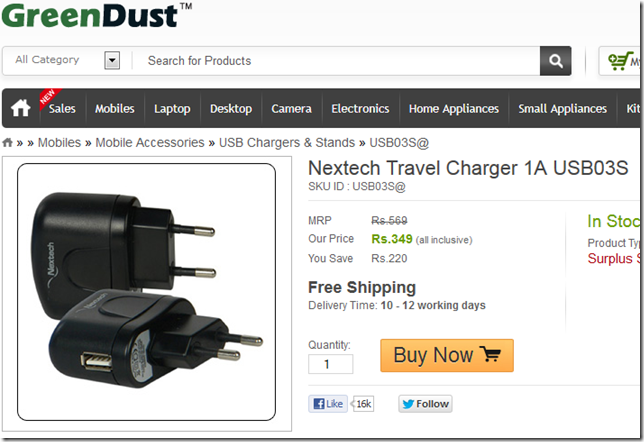Open USB Chargers & Stands breadcrumb
This screenshot has height=442, width=644.
point(287,143)
